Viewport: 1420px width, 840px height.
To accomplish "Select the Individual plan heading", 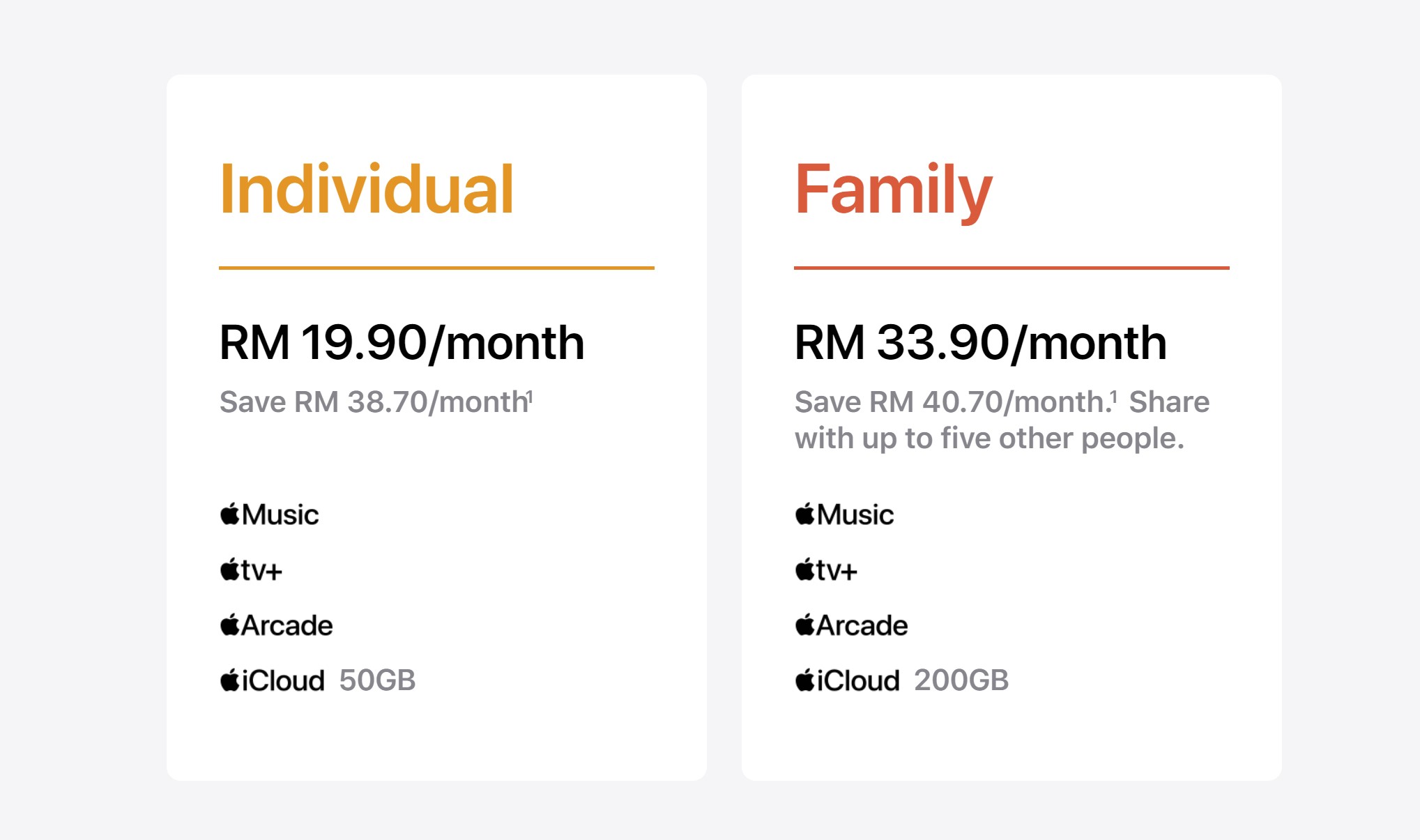I will pos(367,188).
